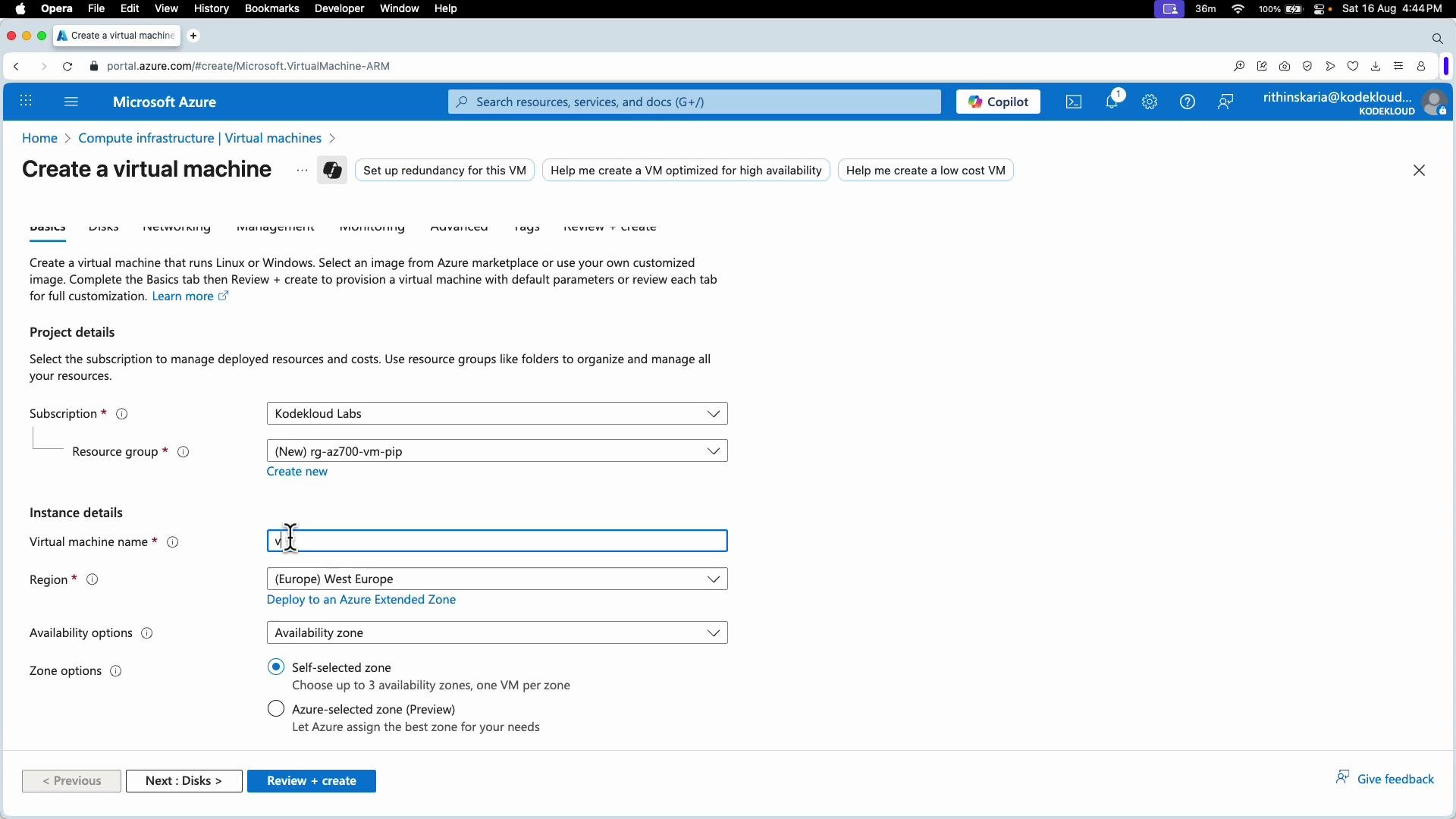This screenshot has height=819, width=1456.
Task: Go back with the browser back arrow
Action: [x=16, y=67]
